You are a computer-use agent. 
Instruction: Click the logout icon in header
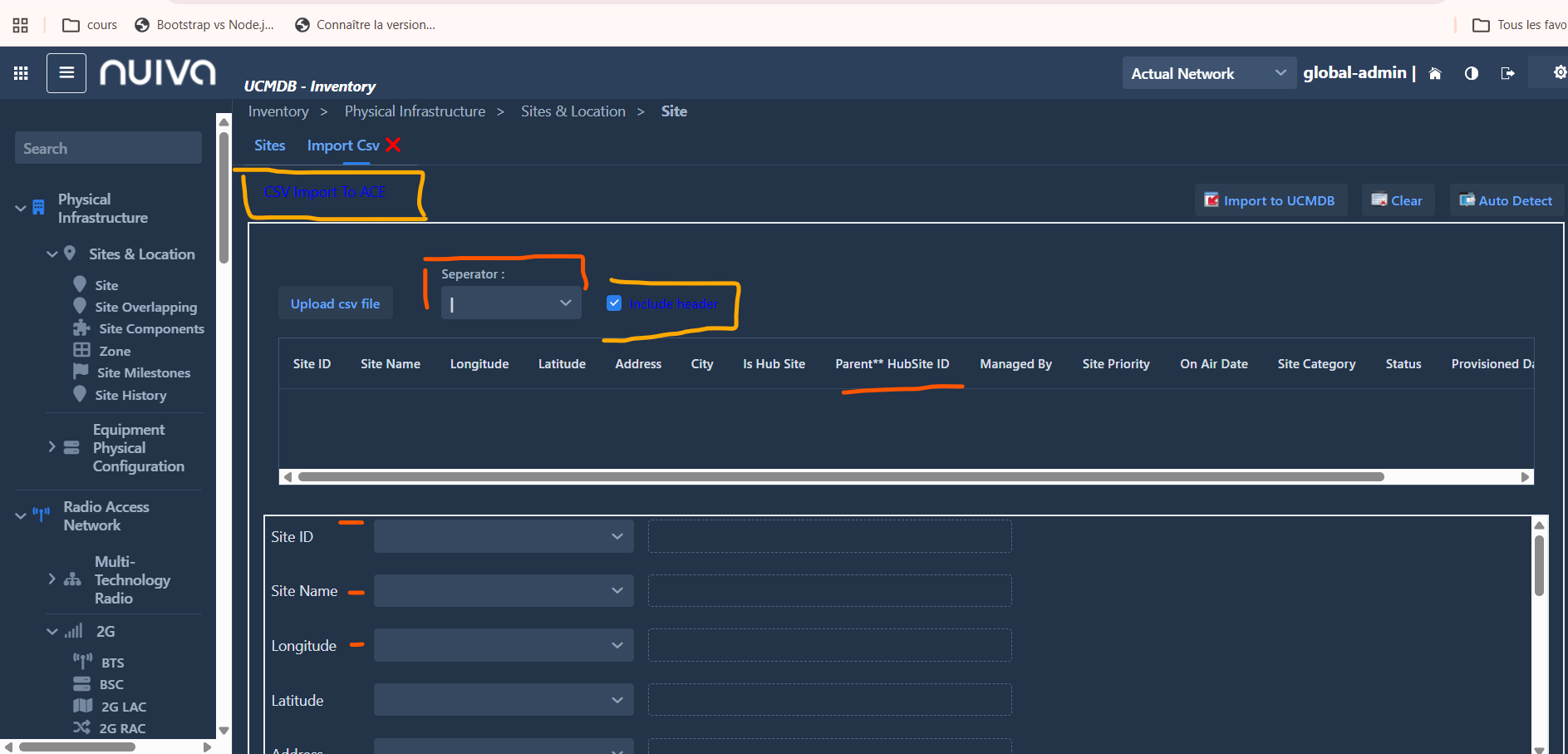1507,73
